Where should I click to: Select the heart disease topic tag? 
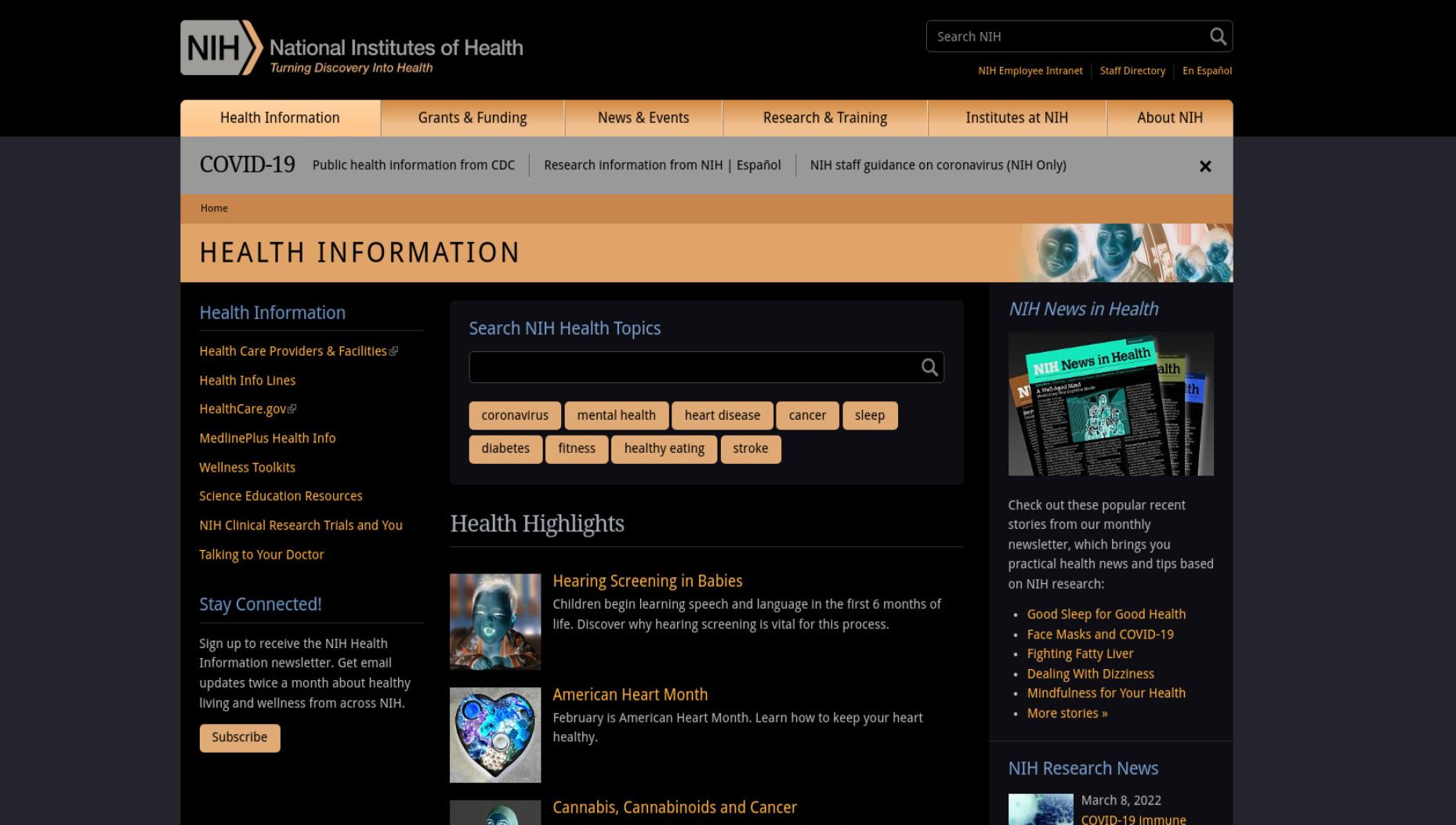click(x=722, y=415)
